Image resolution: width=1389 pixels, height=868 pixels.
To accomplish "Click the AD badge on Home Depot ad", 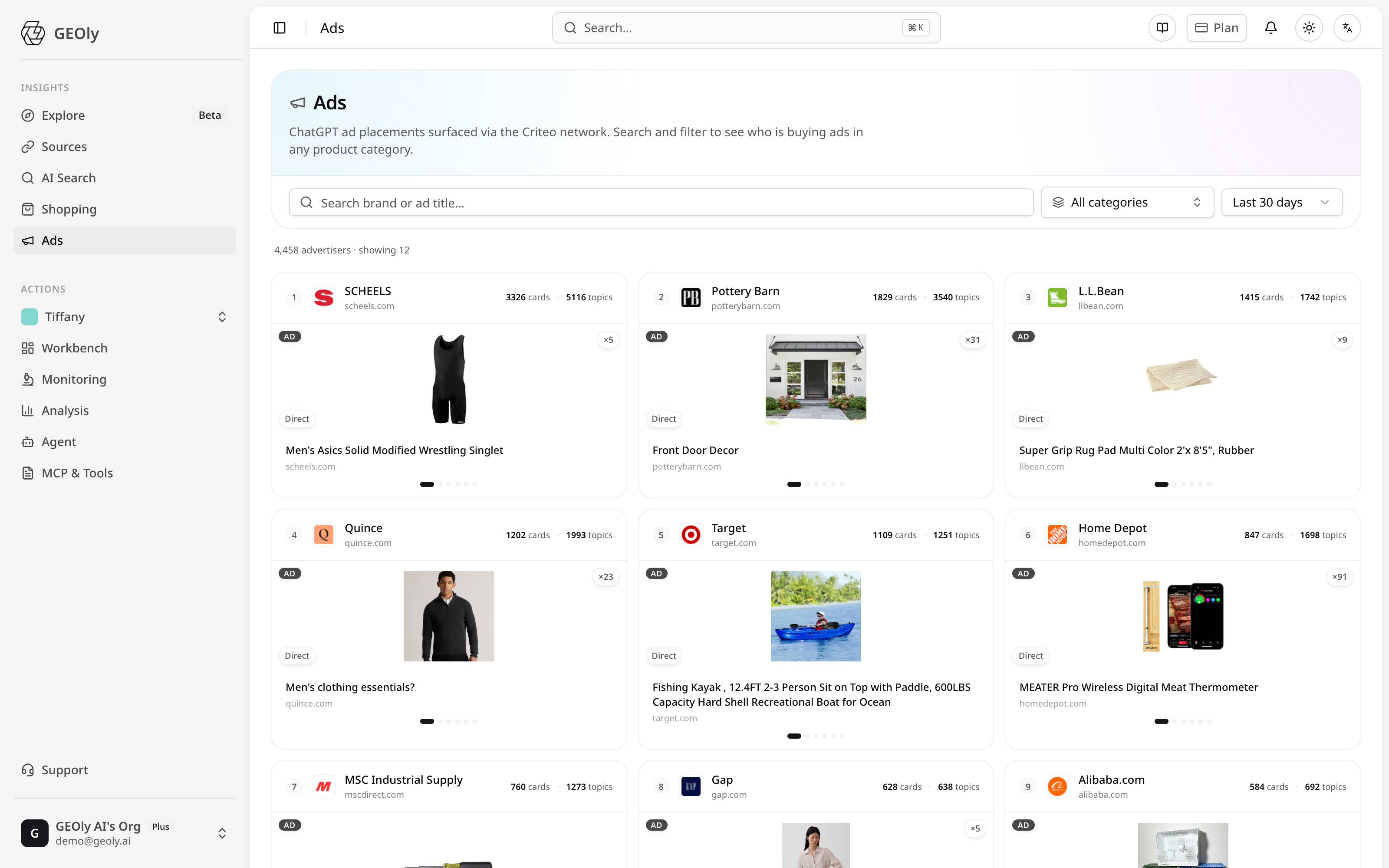I will tap(1023, 573).
